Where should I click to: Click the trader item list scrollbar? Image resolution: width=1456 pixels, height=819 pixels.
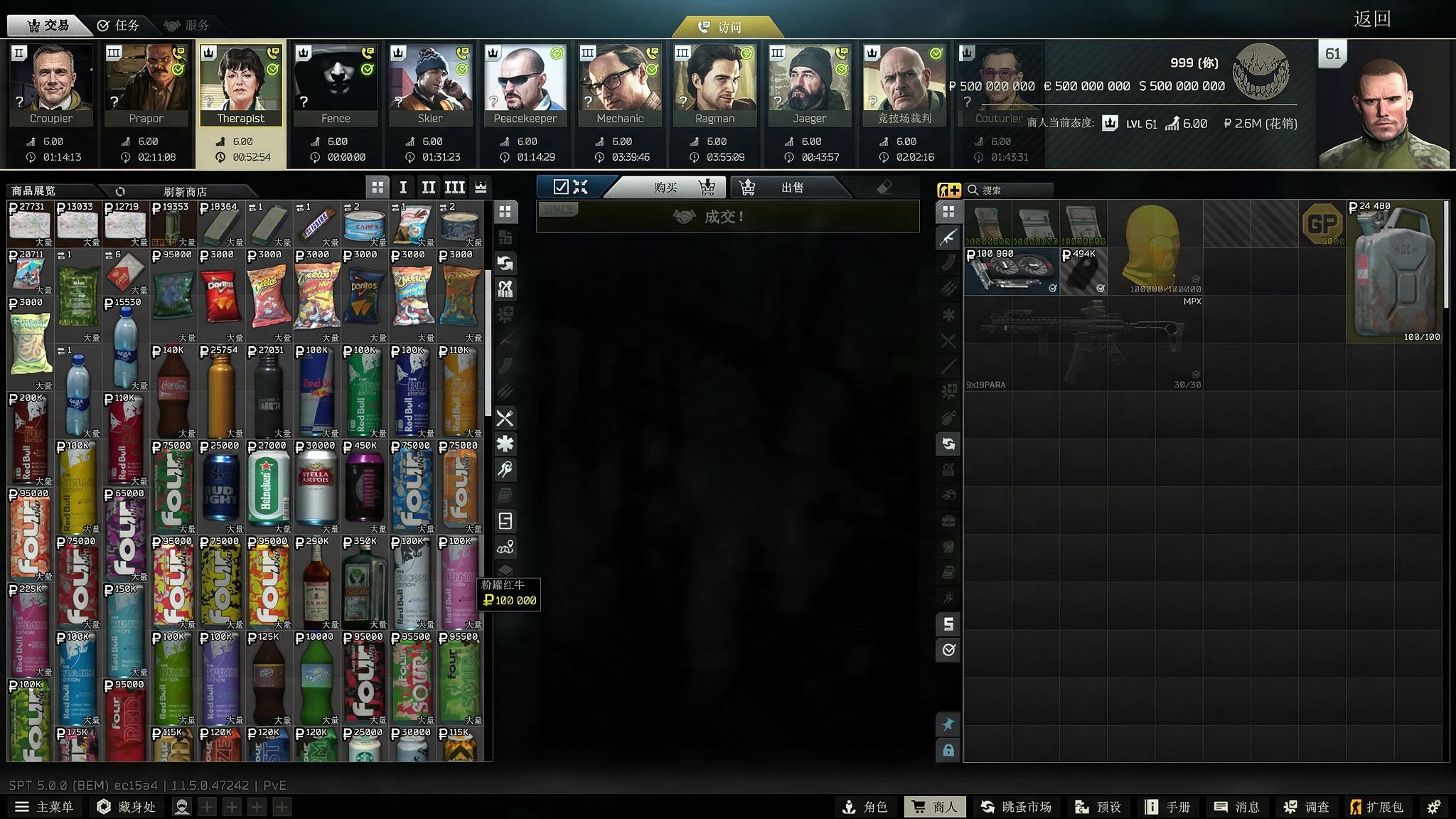tap(488, 341)
